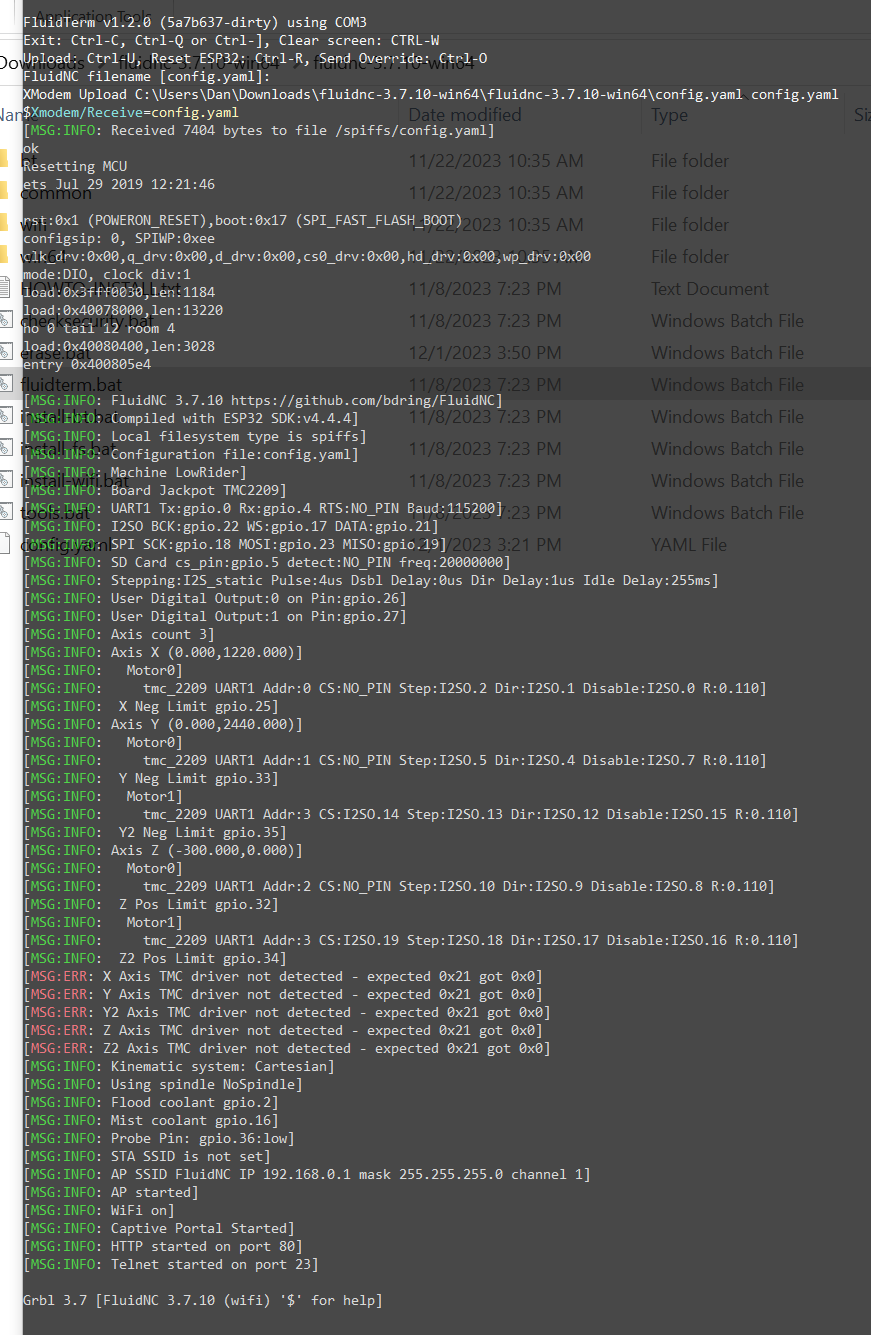Image resolution: width=871 pixels, height=1335 pixels.
Task: Select the 'Captive Portal Started' message
Action: pyautogui.click(x=159, y=1228)
